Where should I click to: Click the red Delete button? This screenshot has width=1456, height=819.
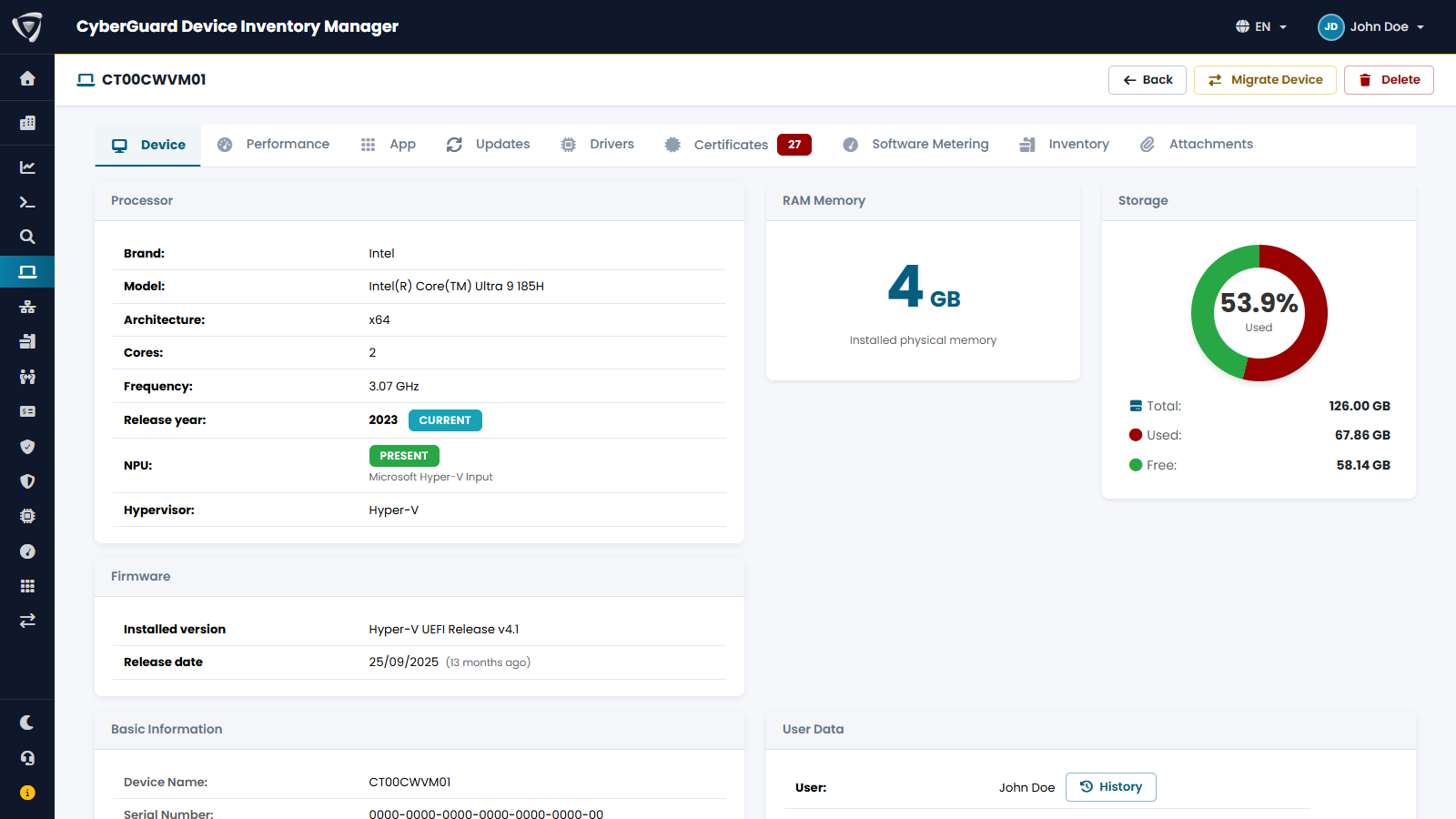[1389, 80]
